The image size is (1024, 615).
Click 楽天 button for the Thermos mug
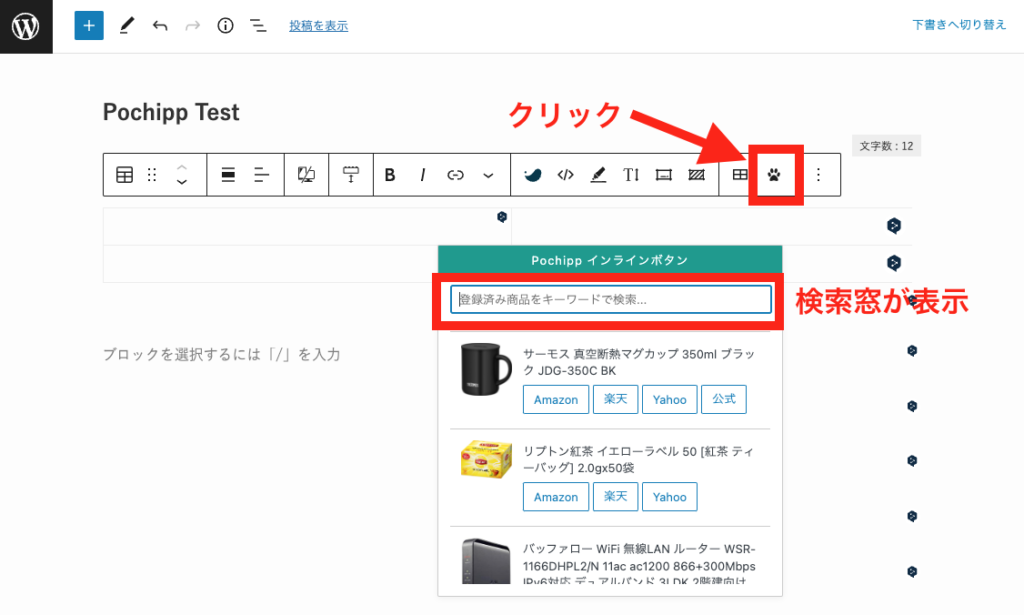[x=615, y=400]
